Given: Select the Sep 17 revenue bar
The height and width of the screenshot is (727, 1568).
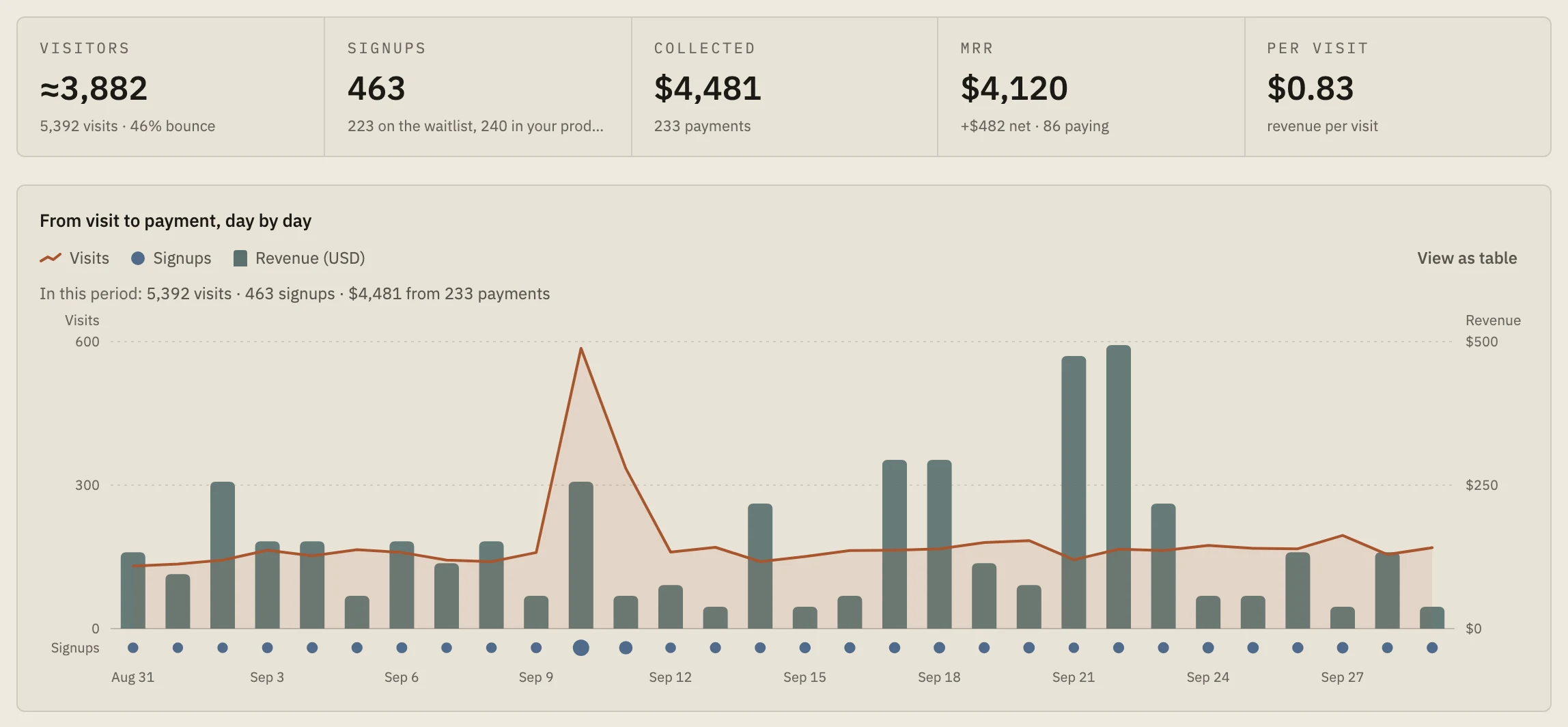Looking at the screenshot, I should 895,544.
